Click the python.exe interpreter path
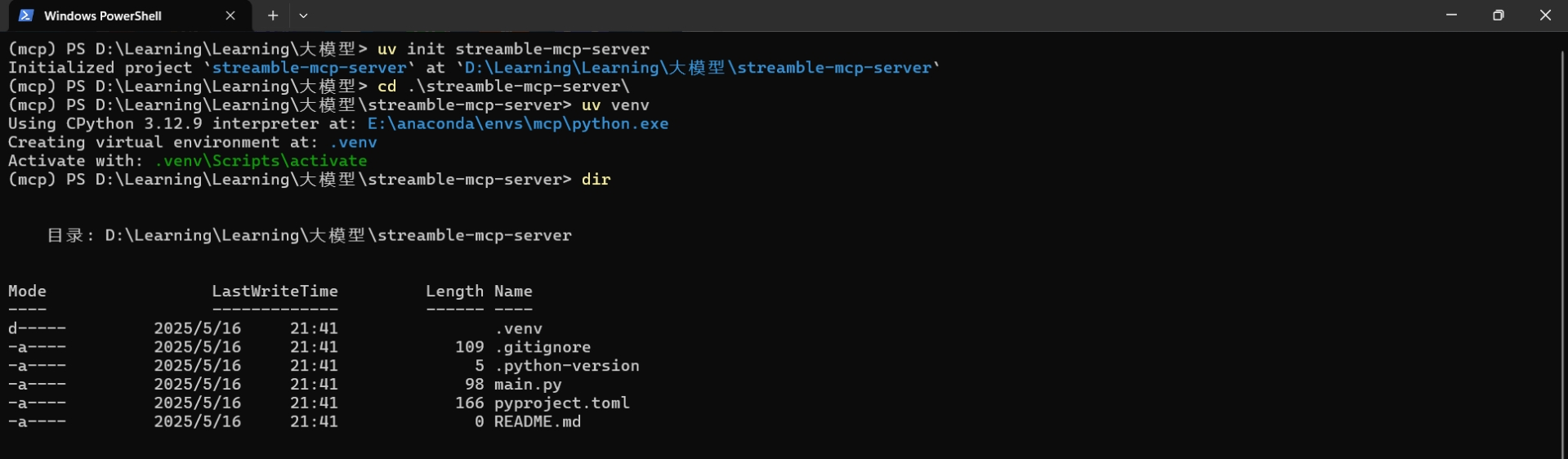 517,123
